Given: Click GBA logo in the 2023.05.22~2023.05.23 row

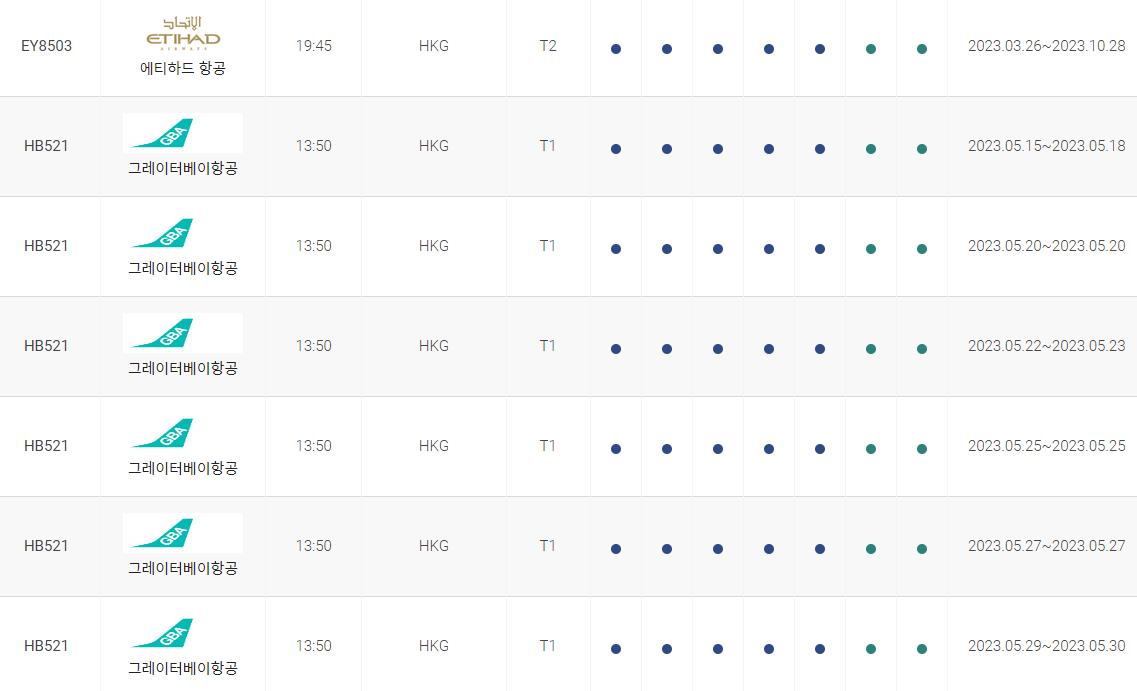Looking at the screenshot, I should 183,333.
